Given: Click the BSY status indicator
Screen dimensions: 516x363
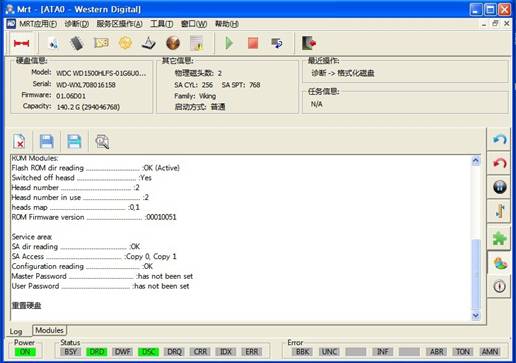Looking at the screenshot, I should click(x=70, y=352).
